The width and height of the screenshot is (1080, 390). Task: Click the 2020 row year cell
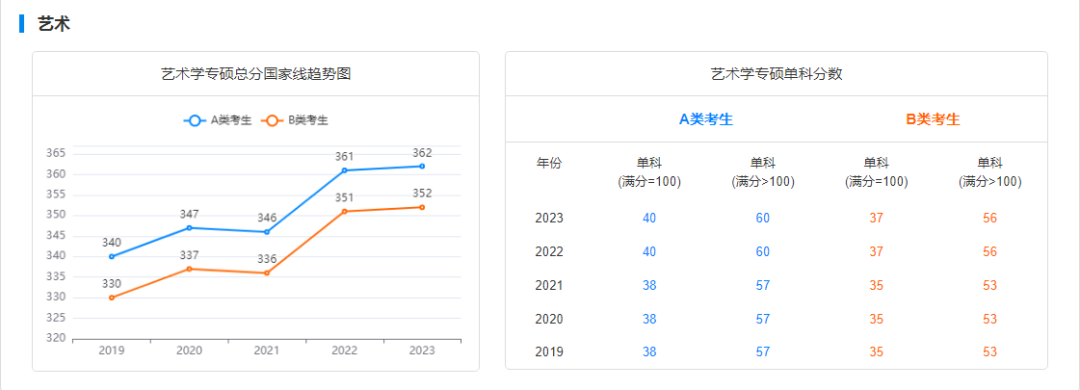pyautogui.click(x=549, y=319)
